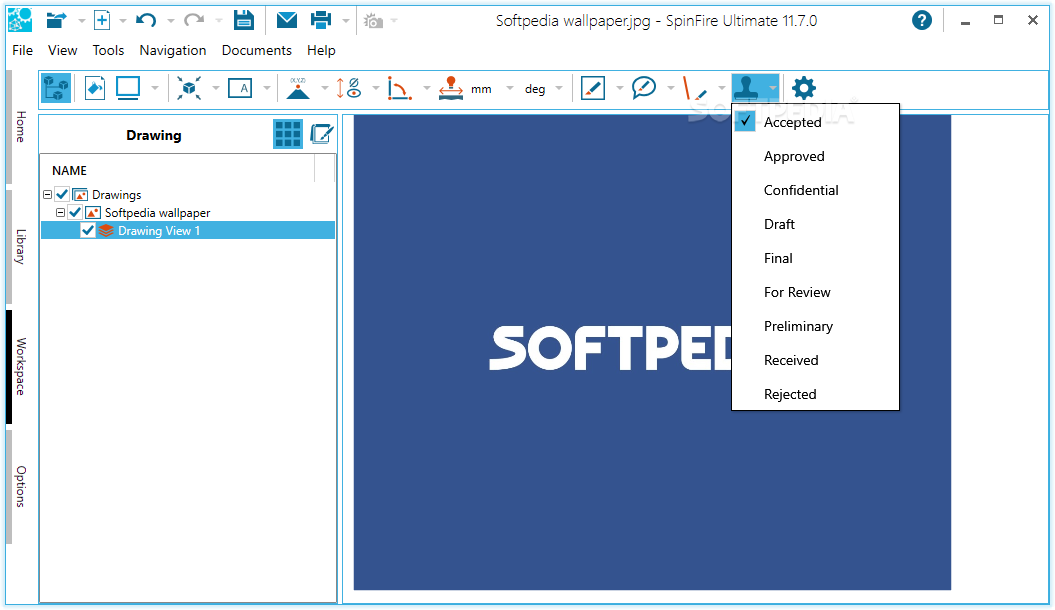
Task: Open the View menu
Action: click(x=63, y=50)
